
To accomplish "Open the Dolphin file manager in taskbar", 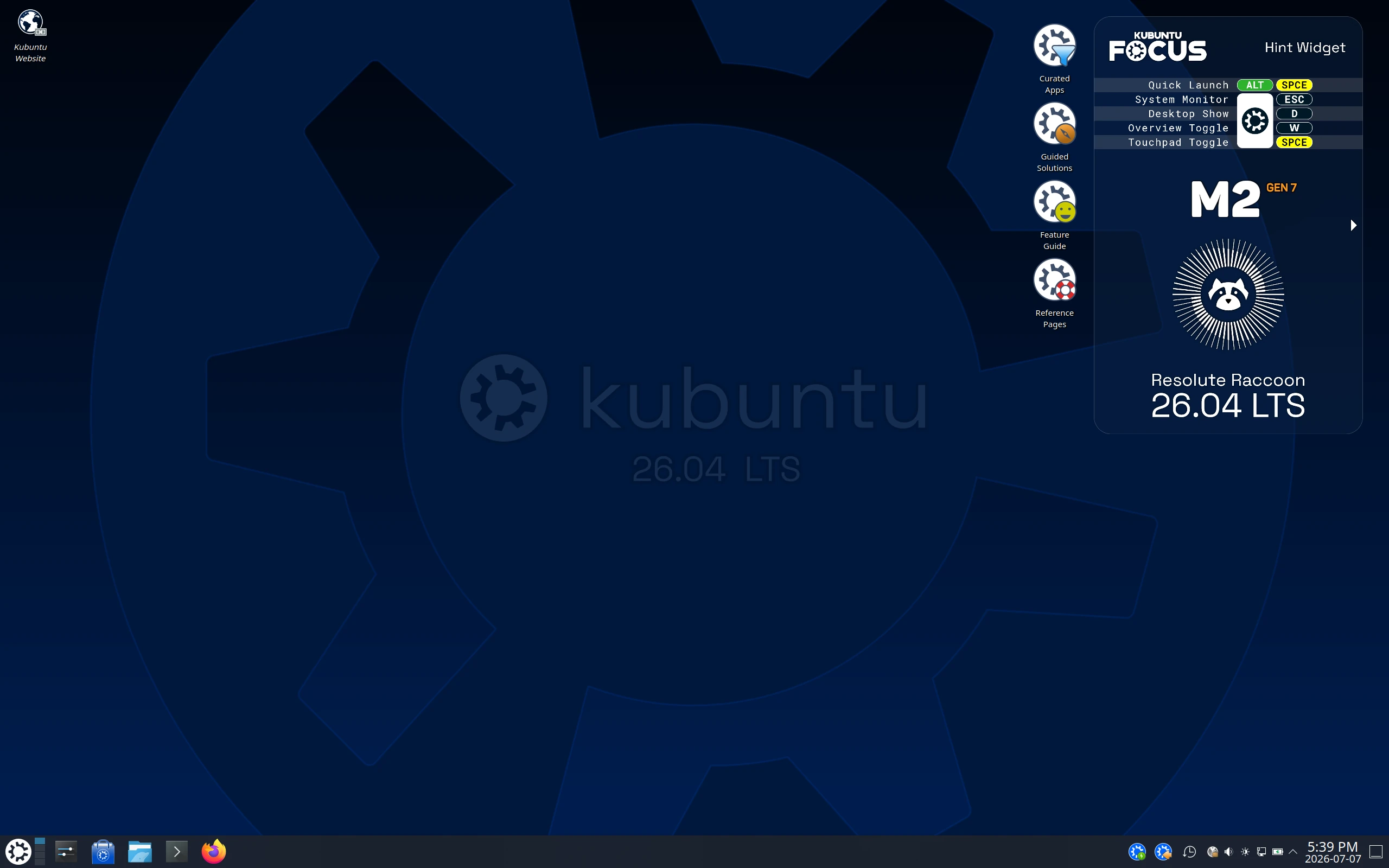I will click(139, 851).
